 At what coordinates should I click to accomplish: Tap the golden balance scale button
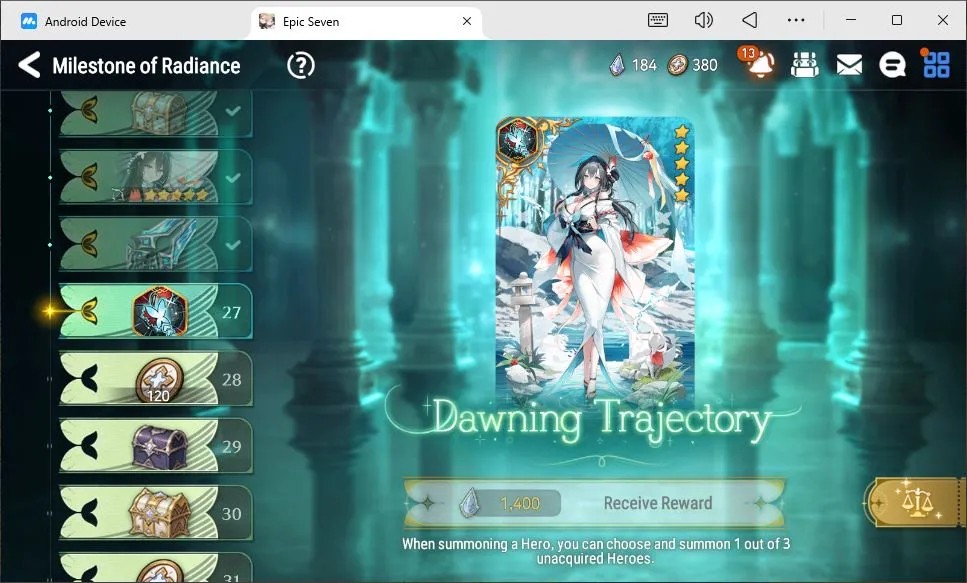[916, 503]
